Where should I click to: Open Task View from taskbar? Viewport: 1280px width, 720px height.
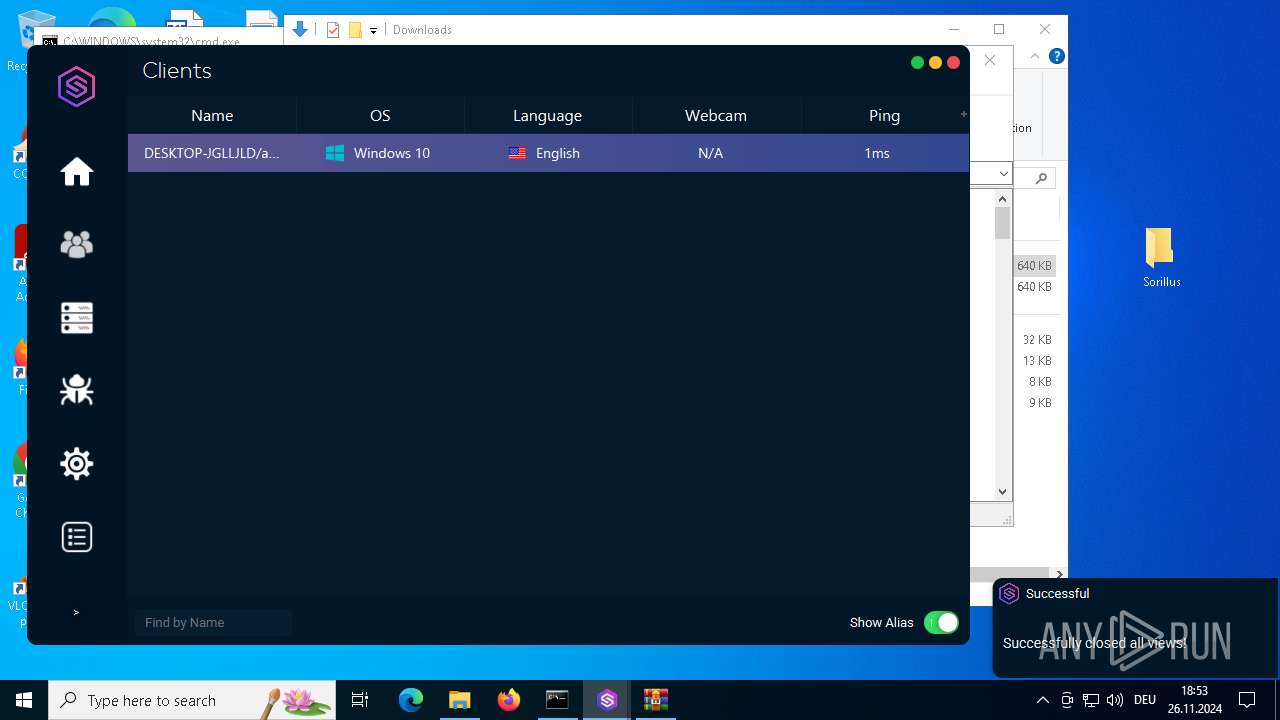(360, 700)
